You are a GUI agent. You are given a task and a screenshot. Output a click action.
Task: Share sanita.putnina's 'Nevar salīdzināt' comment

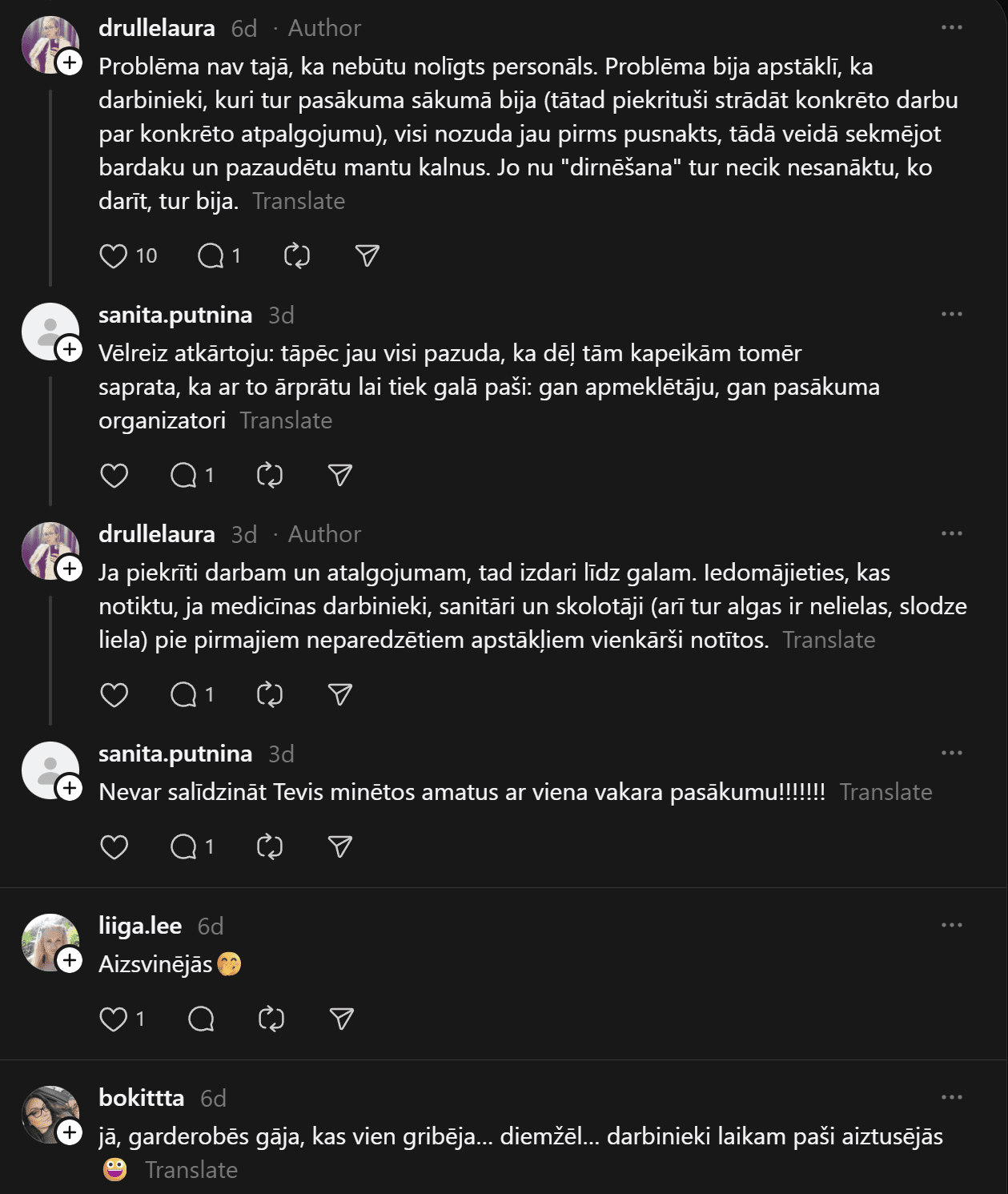tap(340, 847)
